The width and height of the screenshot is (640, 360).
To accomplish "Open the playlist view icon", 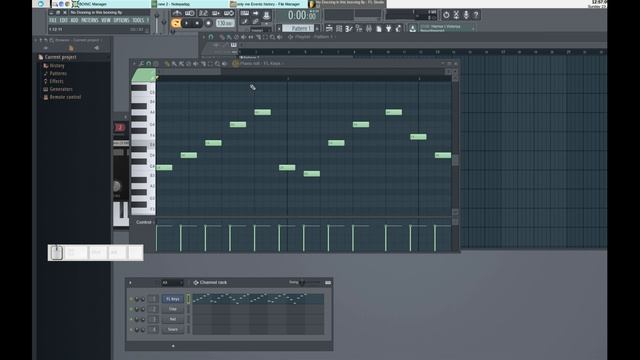I will click(329, 29).
